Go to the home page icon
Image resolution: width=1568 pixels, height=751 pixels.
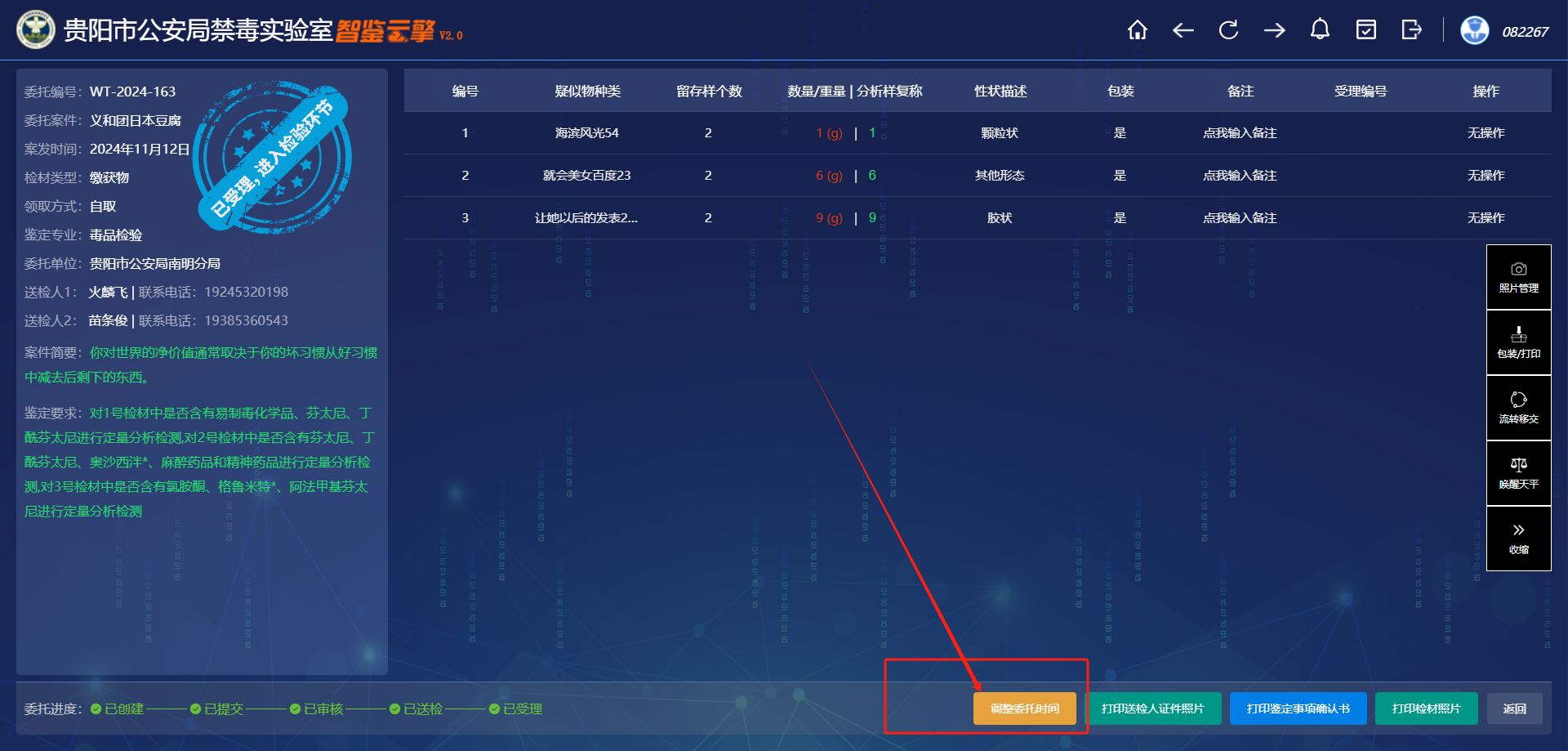1137,31
